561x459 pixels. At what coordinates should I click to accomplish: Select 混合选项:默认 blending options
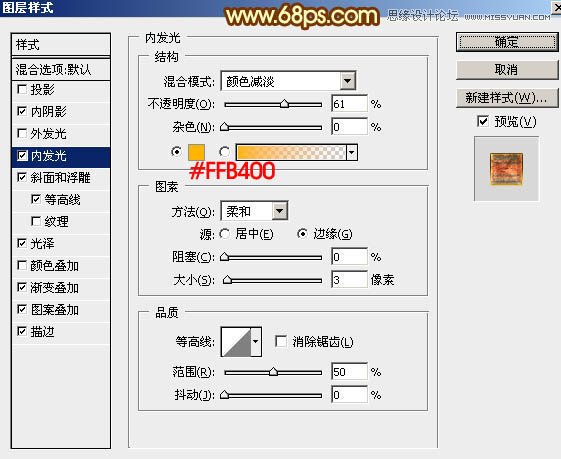61,69
